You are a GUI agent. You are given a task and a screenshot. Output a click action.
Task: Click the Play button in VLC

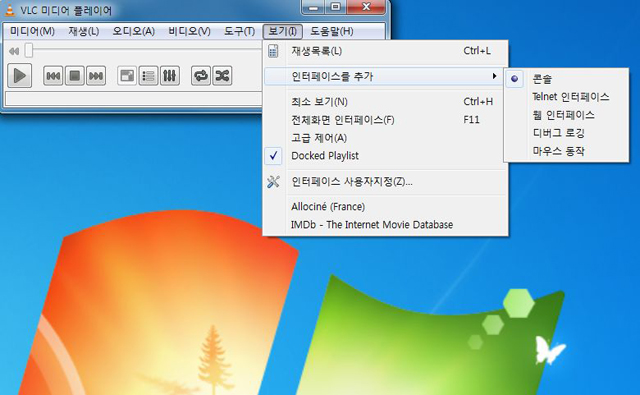pos(20,76)
